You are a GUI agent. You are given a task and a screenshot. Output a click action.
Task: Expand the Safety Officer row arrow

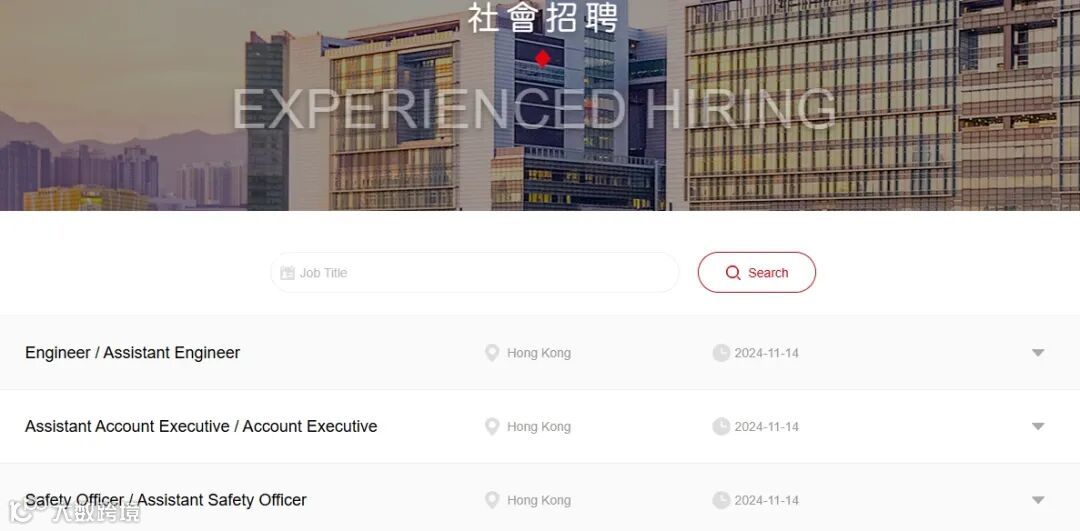point(1038,500)
